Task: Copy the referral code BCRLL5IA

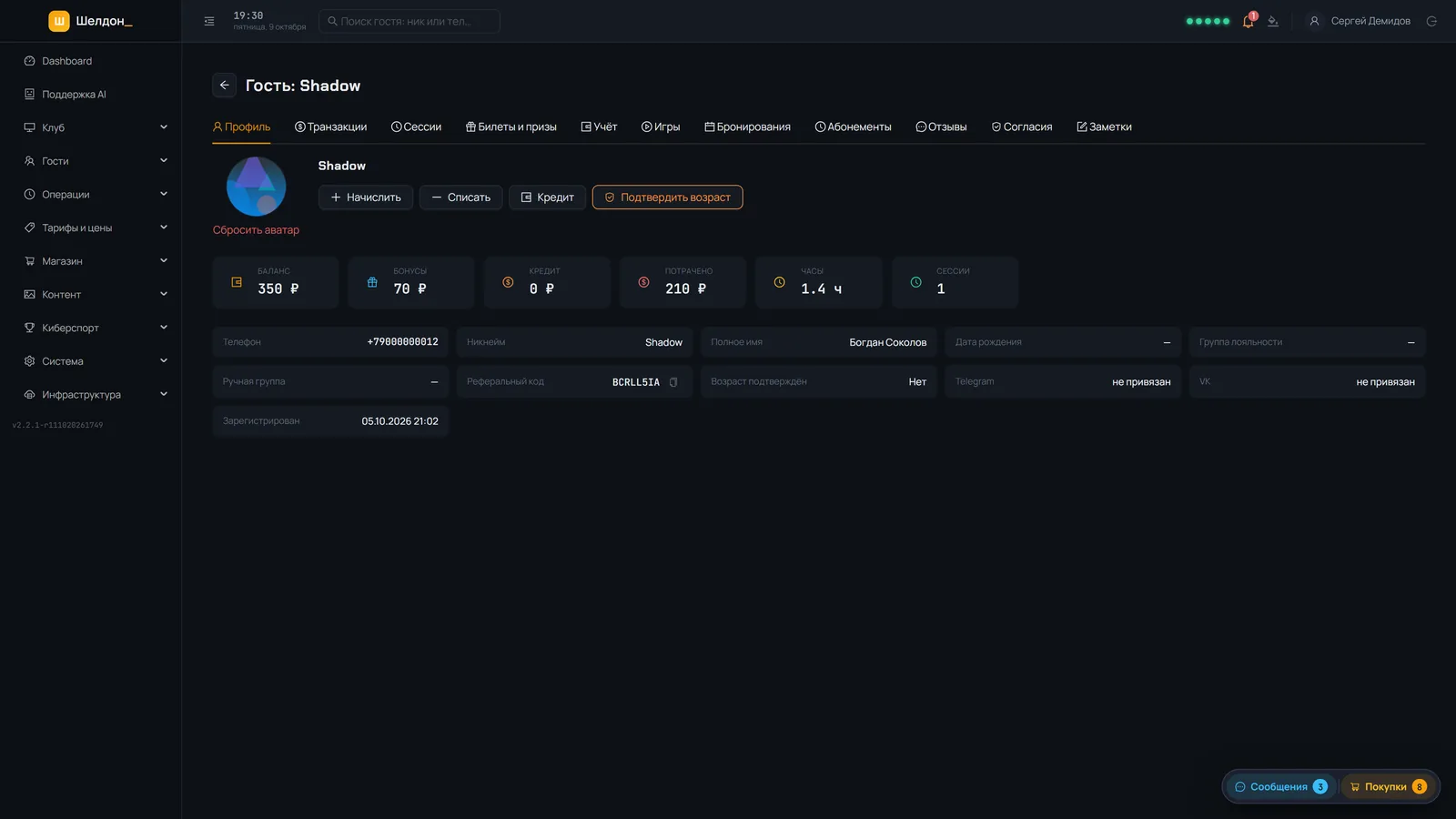Action: 673,382
